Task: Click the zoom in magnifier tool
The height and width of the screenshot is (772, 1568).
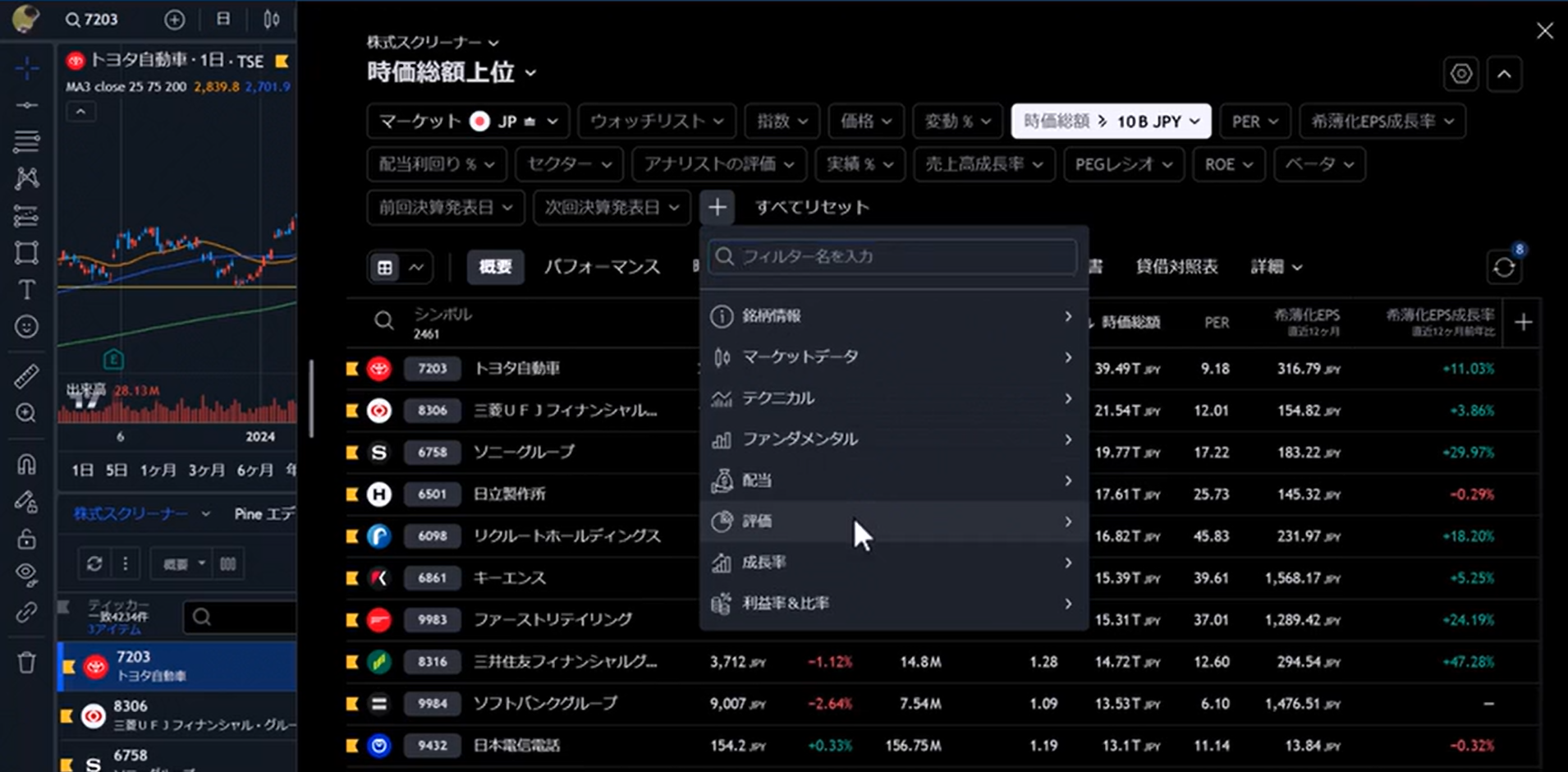Action: click(x=26, y=413)
